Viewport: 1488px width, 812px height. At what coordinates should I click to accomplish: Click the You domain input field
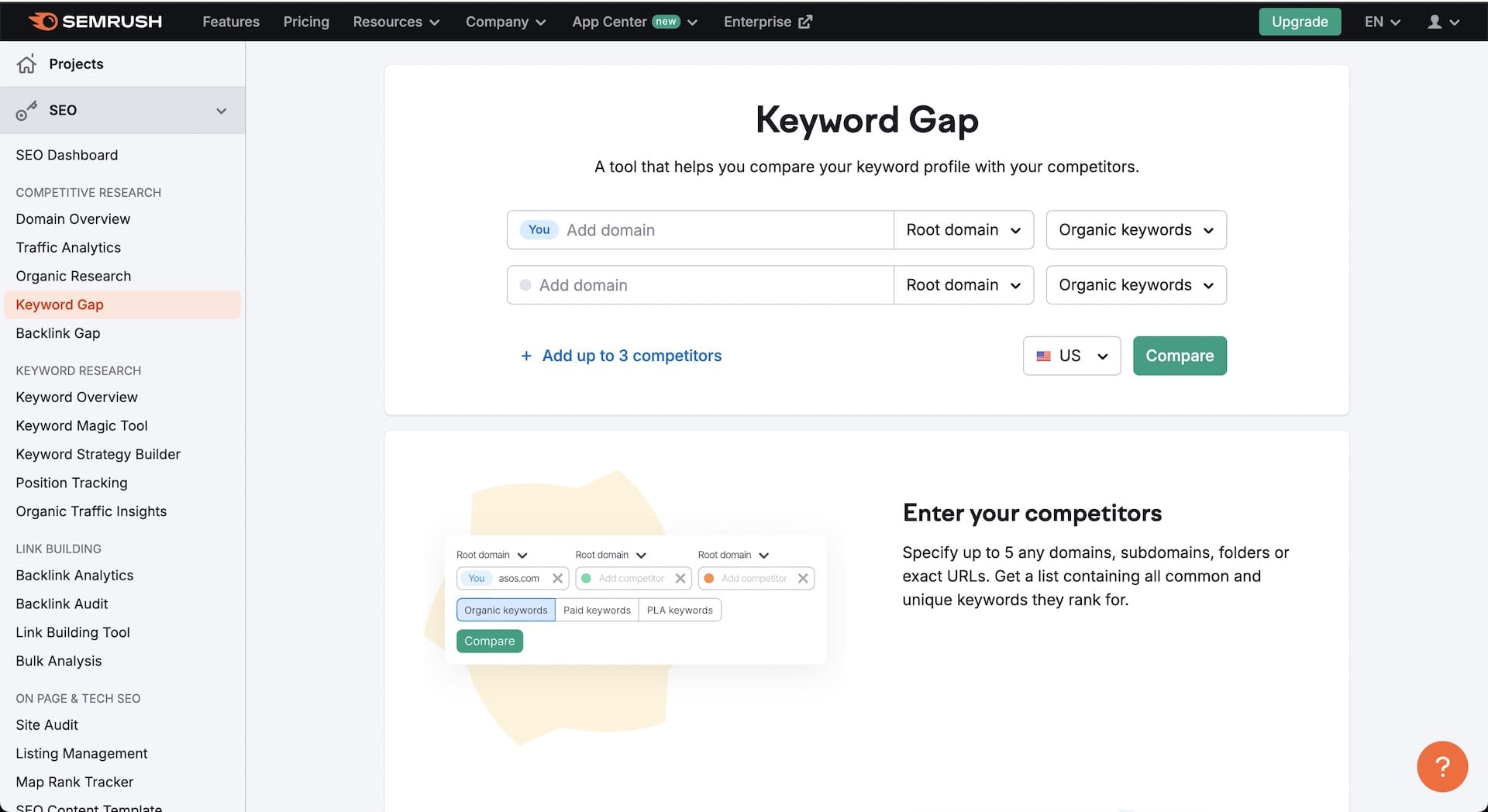pos(700,230)
